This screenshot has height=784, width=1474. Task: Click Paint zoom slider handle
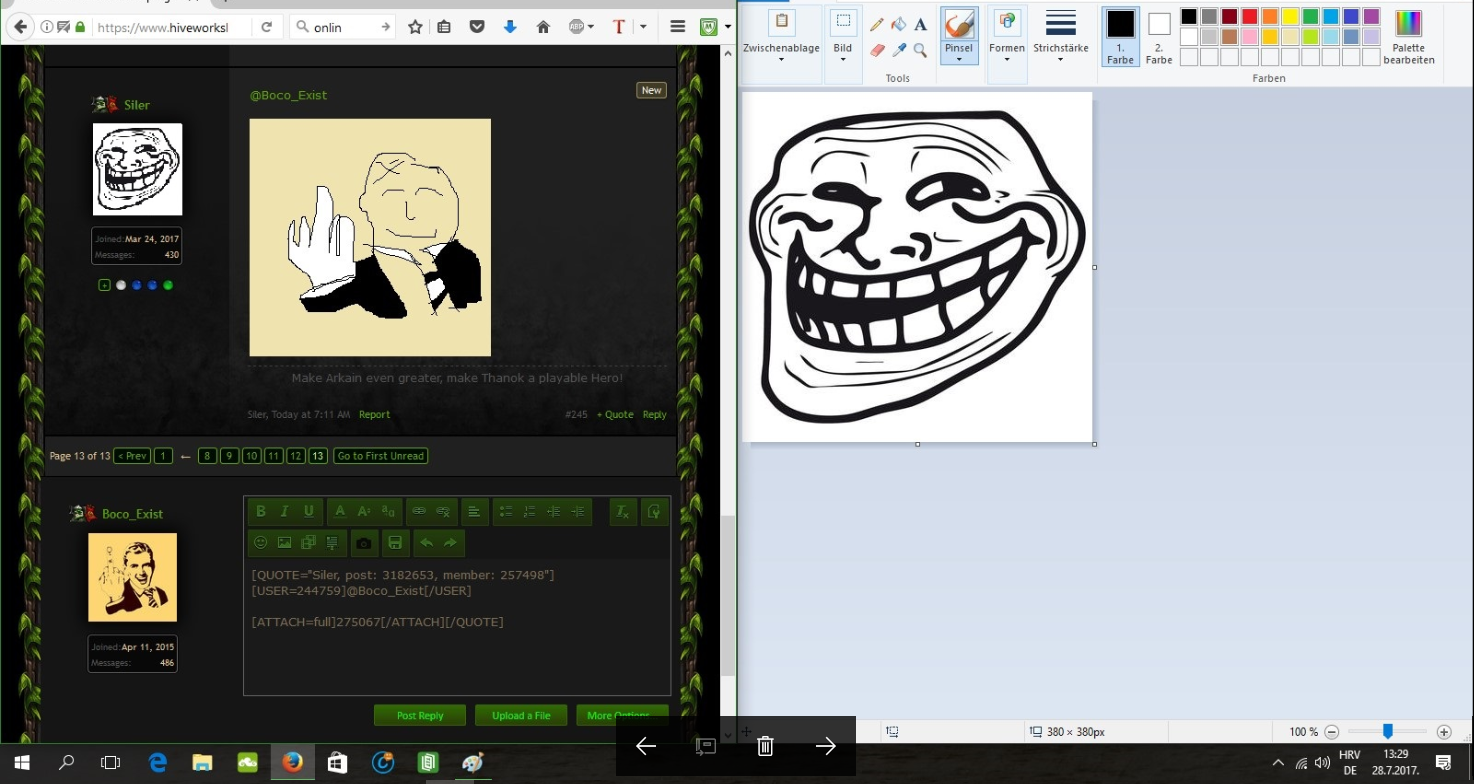coord(1388,732)
